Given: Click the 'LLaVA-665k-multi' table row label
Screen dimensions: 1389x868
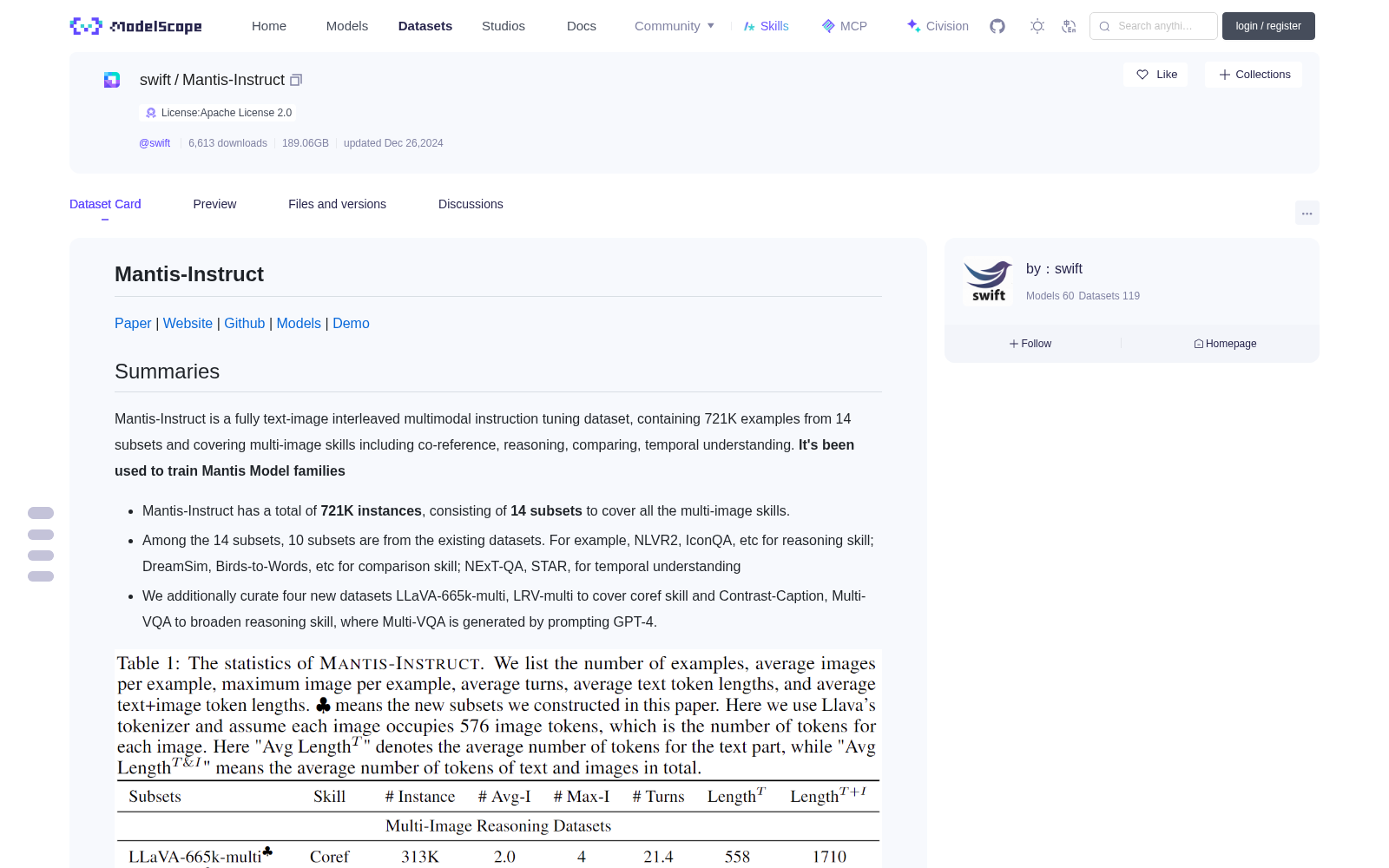Looking at the screenshot, I should (201, 857).
